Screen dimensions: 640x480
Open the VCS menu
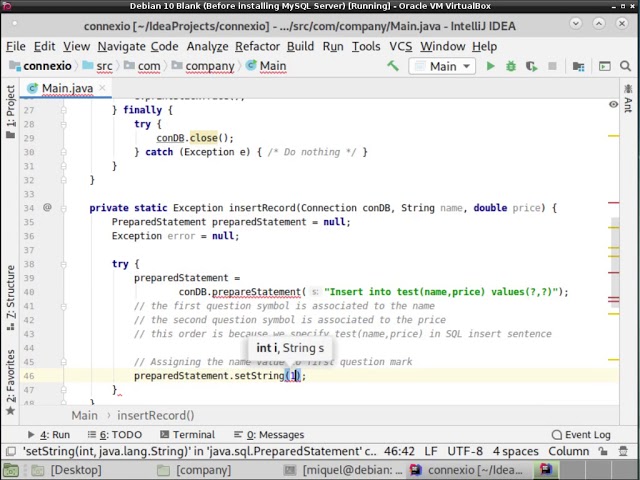[400, 47]
